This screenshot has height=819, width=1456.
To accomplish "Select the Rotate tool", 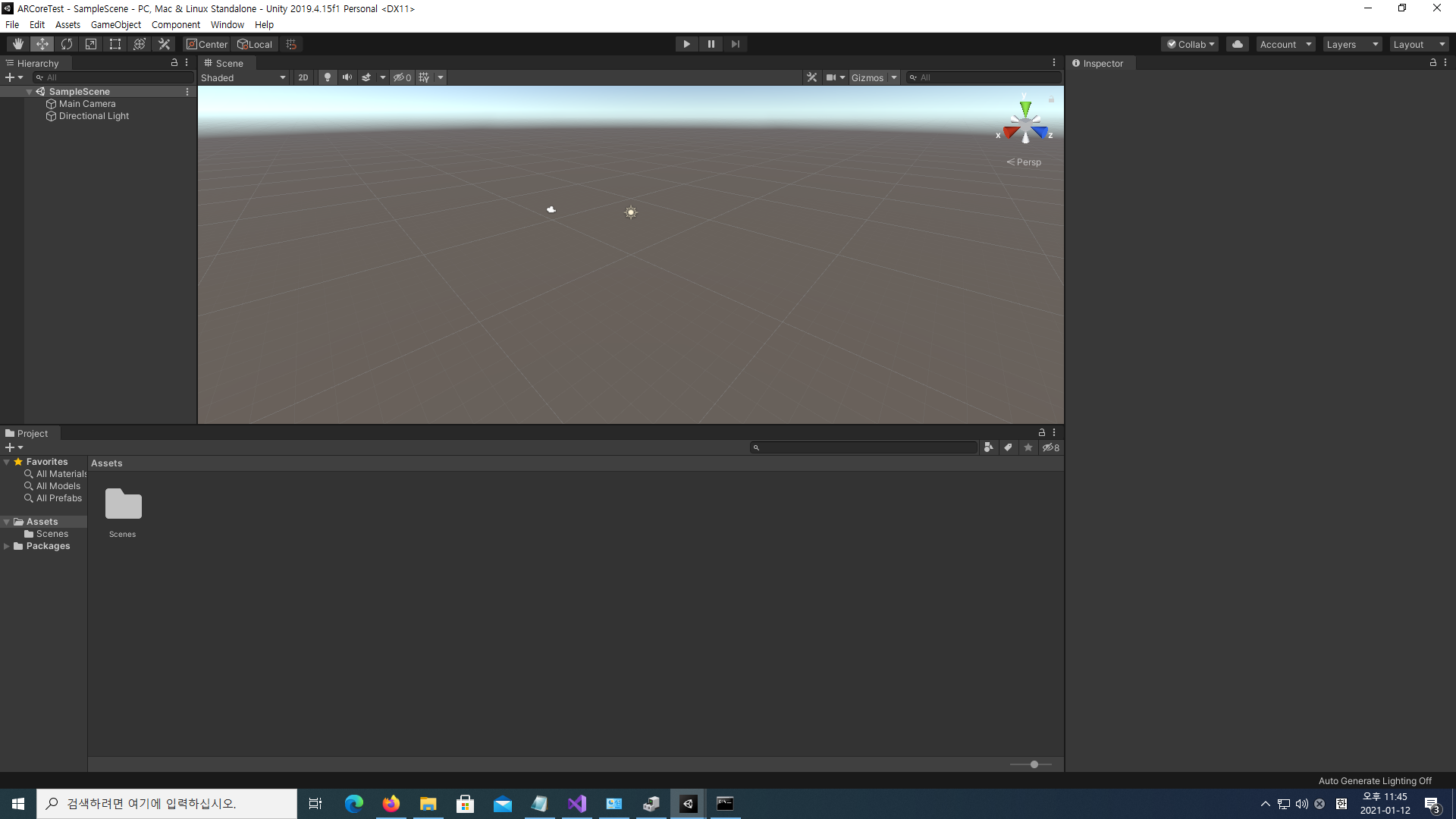I will click(x=67, y=44).
